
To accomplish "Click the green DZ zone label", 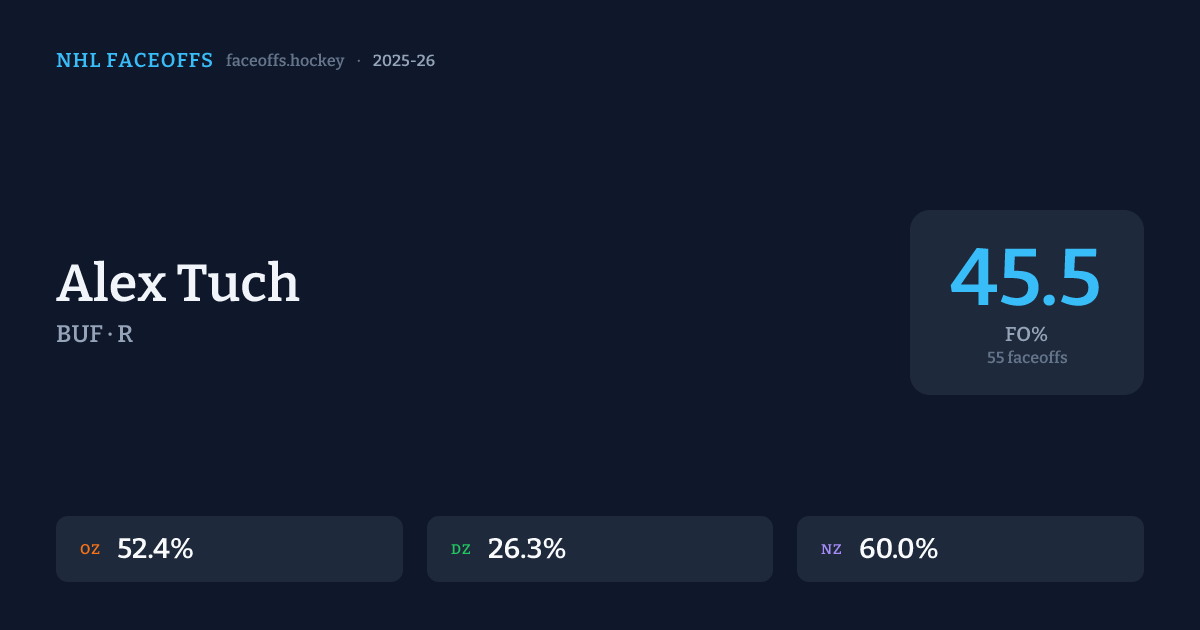I will coord(461,549).
